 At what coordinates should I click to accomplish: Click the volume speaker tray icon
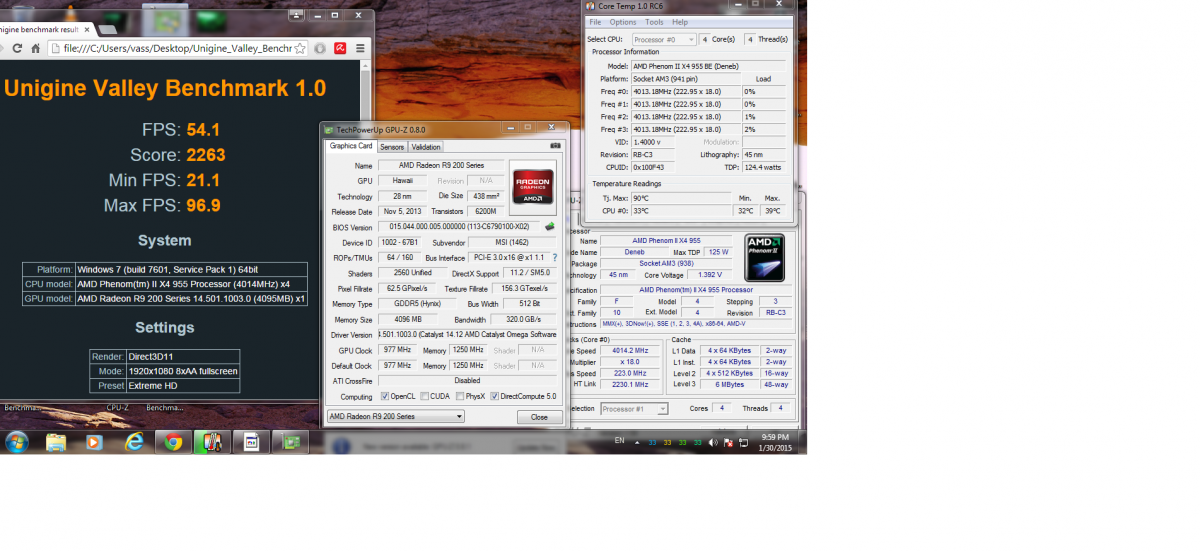click(712, 442)
